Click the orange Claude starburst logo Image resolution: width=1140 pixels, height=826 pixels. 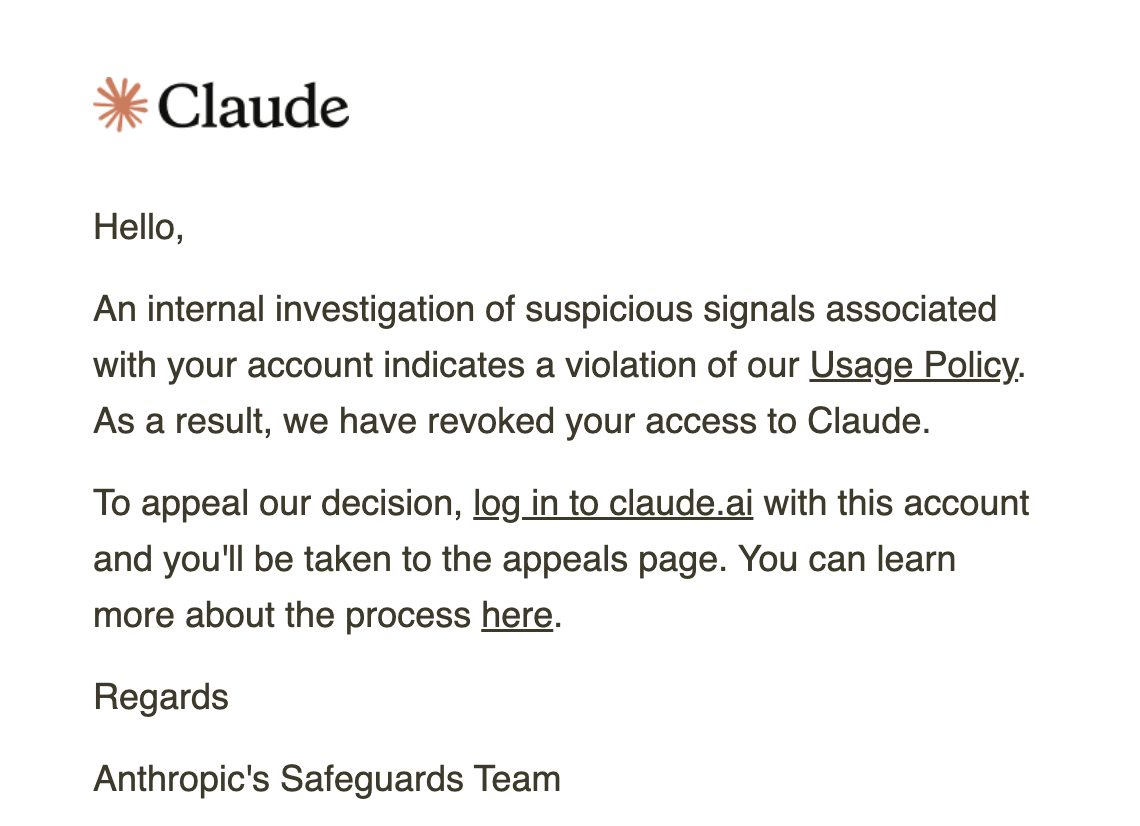click(x=120, y=105)
